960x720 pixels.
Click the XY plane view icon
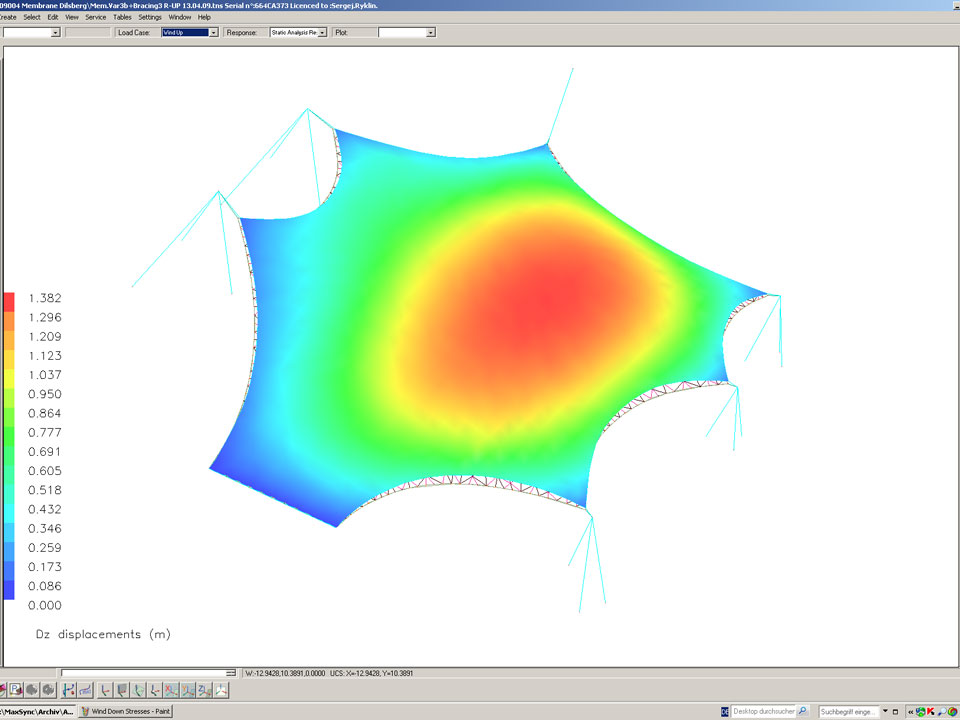(x=171, y=690)
